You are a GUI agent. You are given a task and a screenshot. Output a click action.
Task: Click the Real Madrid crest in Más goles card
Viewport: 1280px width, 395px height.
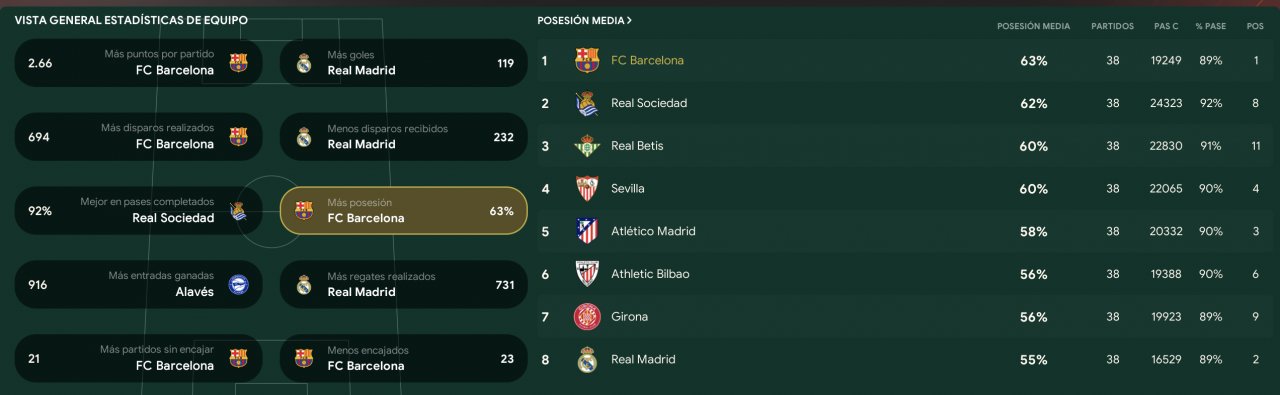point(304,63)
